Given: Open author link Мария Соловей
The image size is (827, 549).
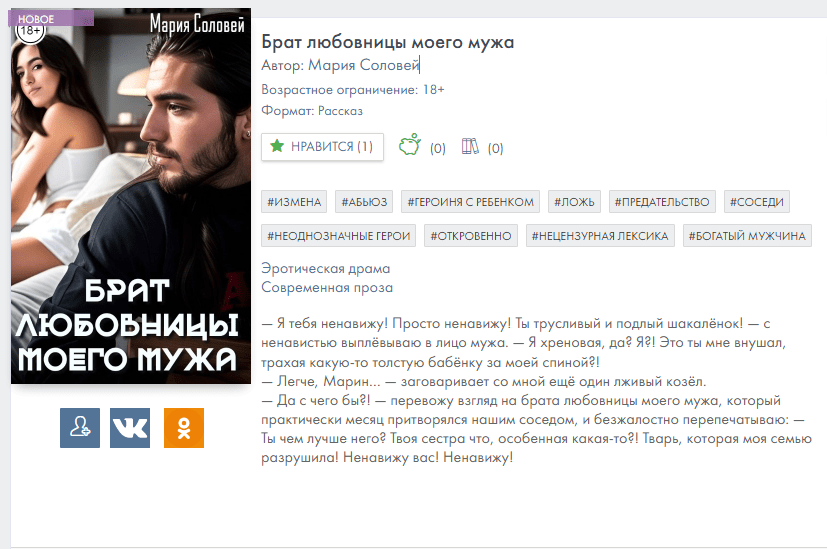Looking at the screenshot, I should (363, 65).
